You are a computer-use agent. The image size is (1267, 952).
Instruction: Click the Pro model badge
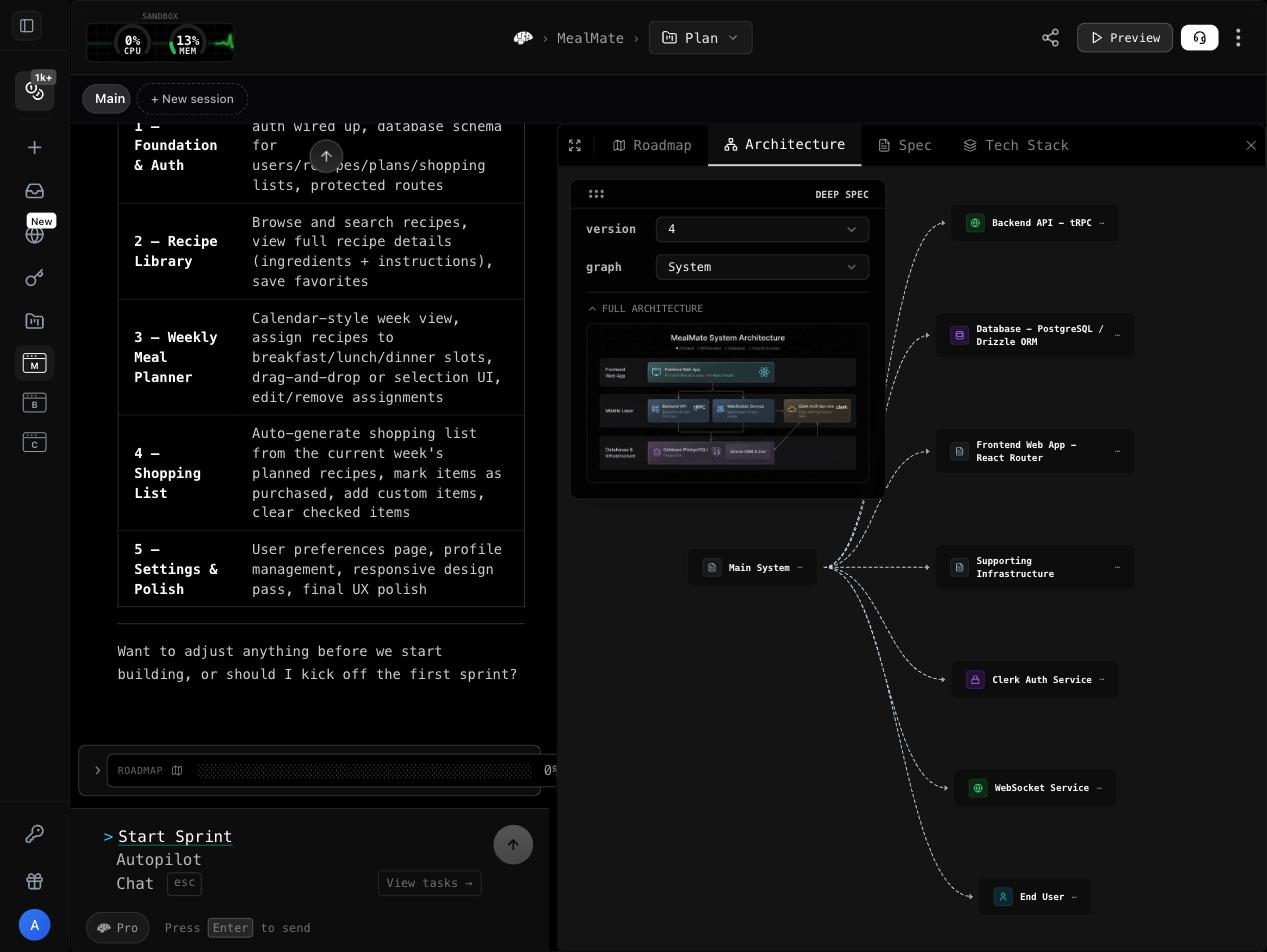(x=117, y=928)
